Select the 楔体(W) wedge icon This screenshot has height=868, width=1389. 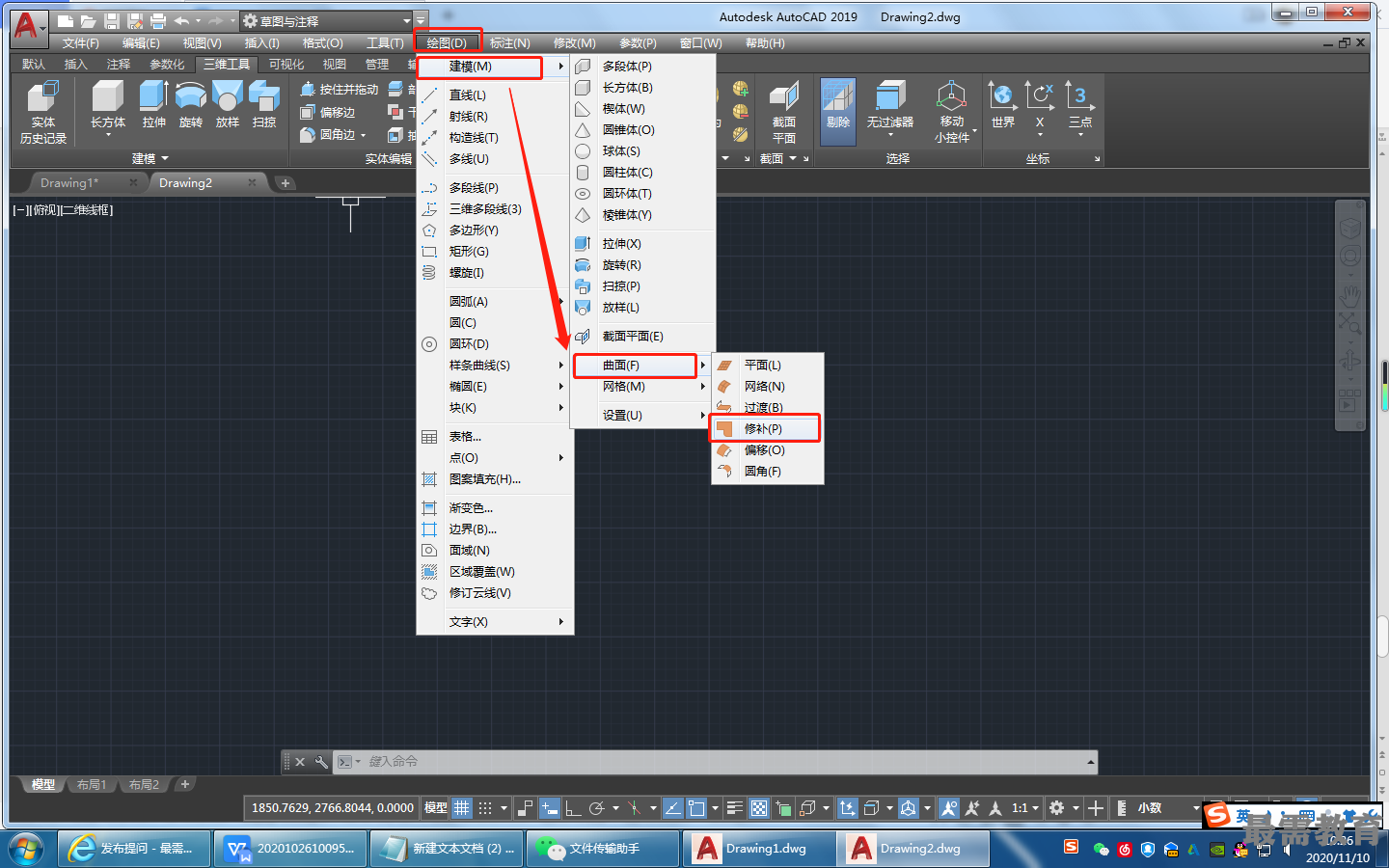pos(583,109)
